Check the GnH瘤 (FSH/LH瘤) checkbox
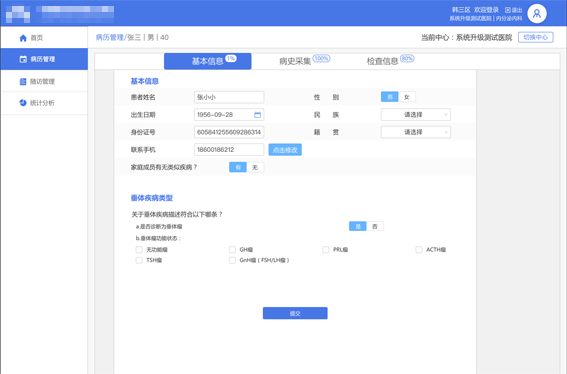Image resolution: width=567 pixels, height=374 pixels. pyautogui.click(x=232, y=260)
